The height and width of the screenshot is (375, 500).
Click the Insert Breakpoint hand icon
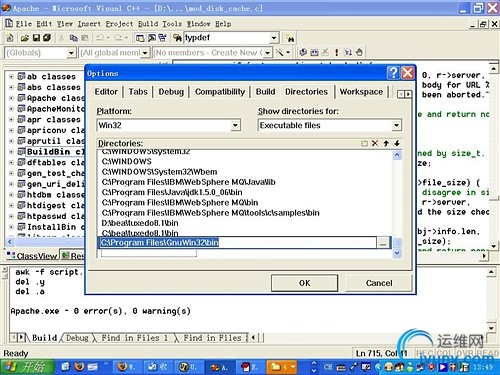click(x=359, y=52)
